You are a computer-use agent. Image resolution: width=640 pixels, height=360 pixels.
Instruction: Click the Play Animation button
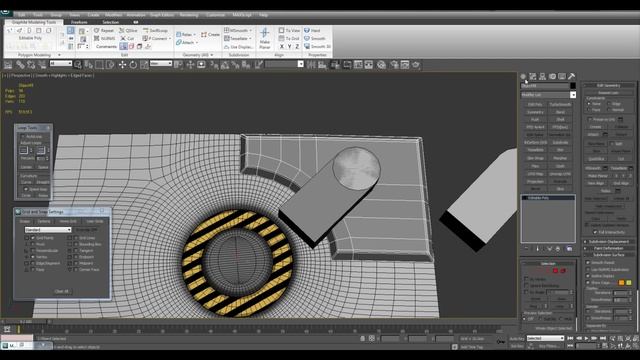click(x=587, y=338)
